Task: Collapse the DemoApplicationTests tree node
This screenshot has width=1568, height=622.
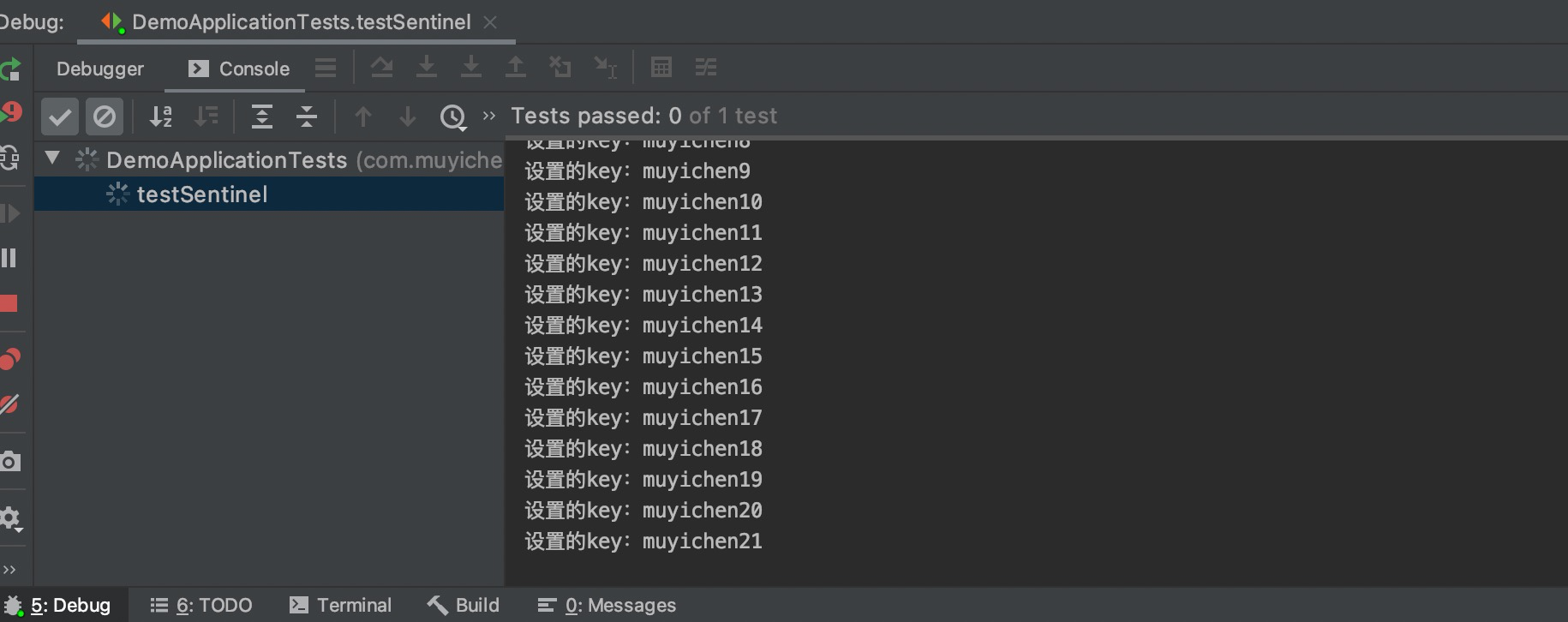Action: (52, 158)
